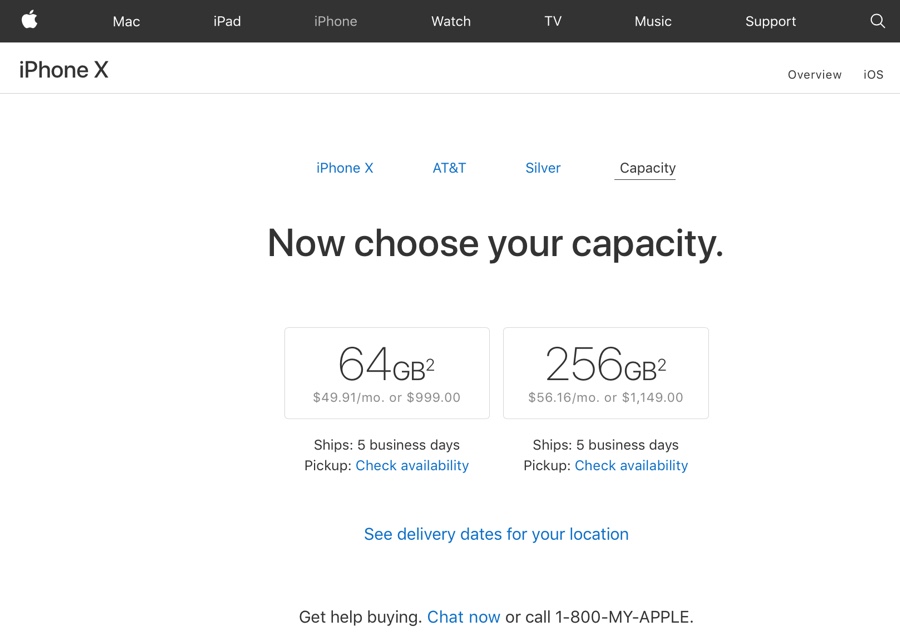This screenshot has width=900, height=644.
Task: Select the Capacity step tab
Action: [647, 168]
